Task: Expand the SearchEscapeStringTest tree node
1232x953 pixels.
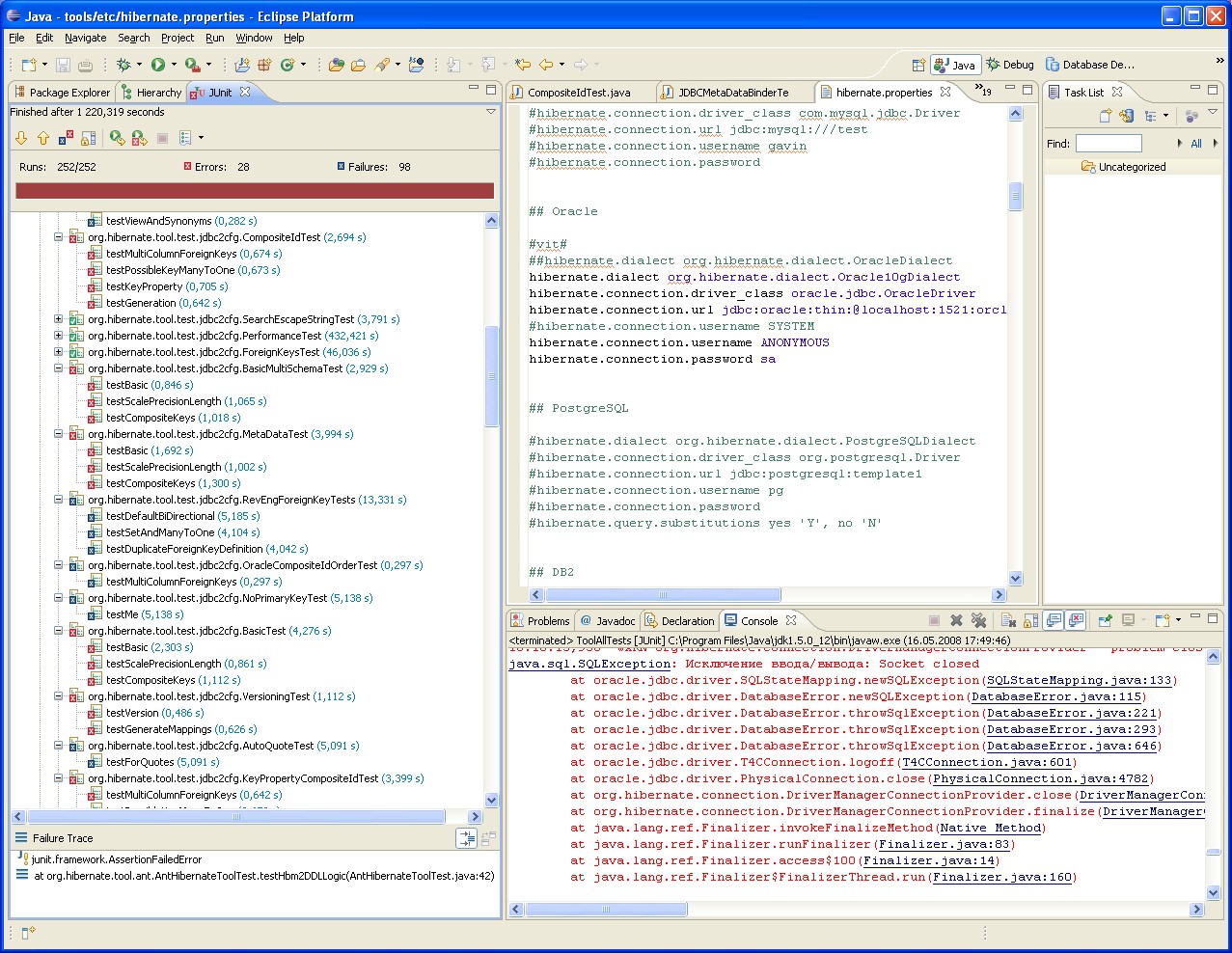Action: coord(58,319)
